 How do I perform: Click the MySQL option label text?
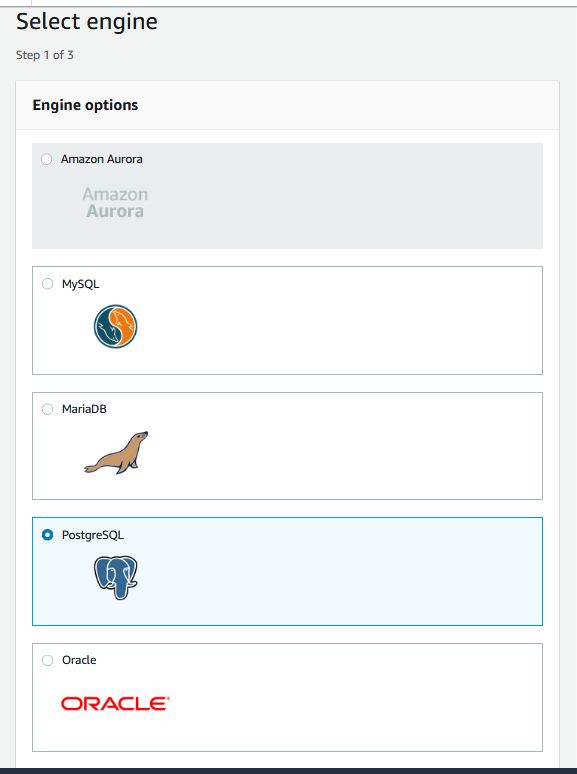click(80, 284)
